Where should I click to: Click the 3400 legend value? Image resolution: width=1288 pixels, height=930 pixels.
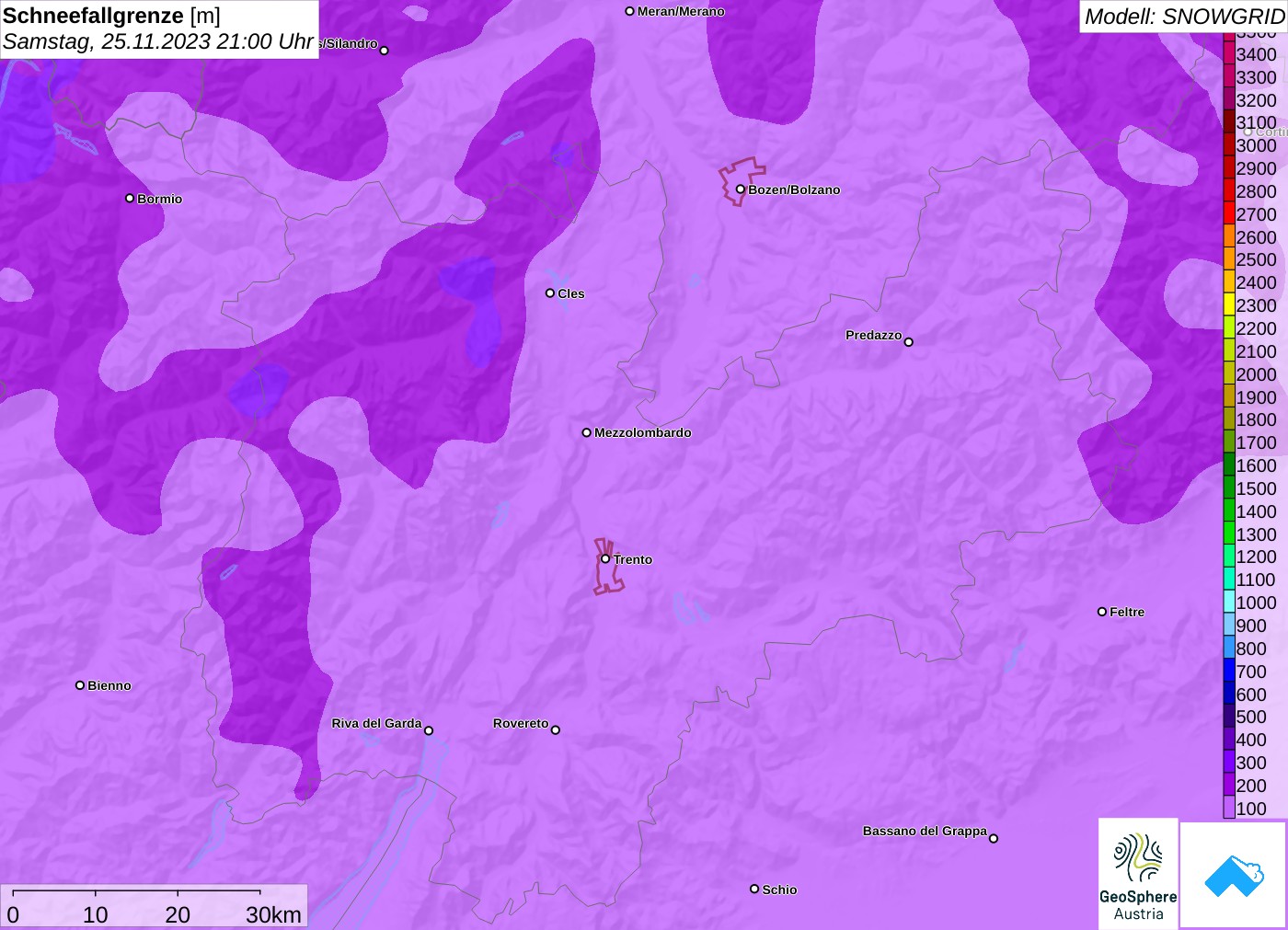(1256, 54)
